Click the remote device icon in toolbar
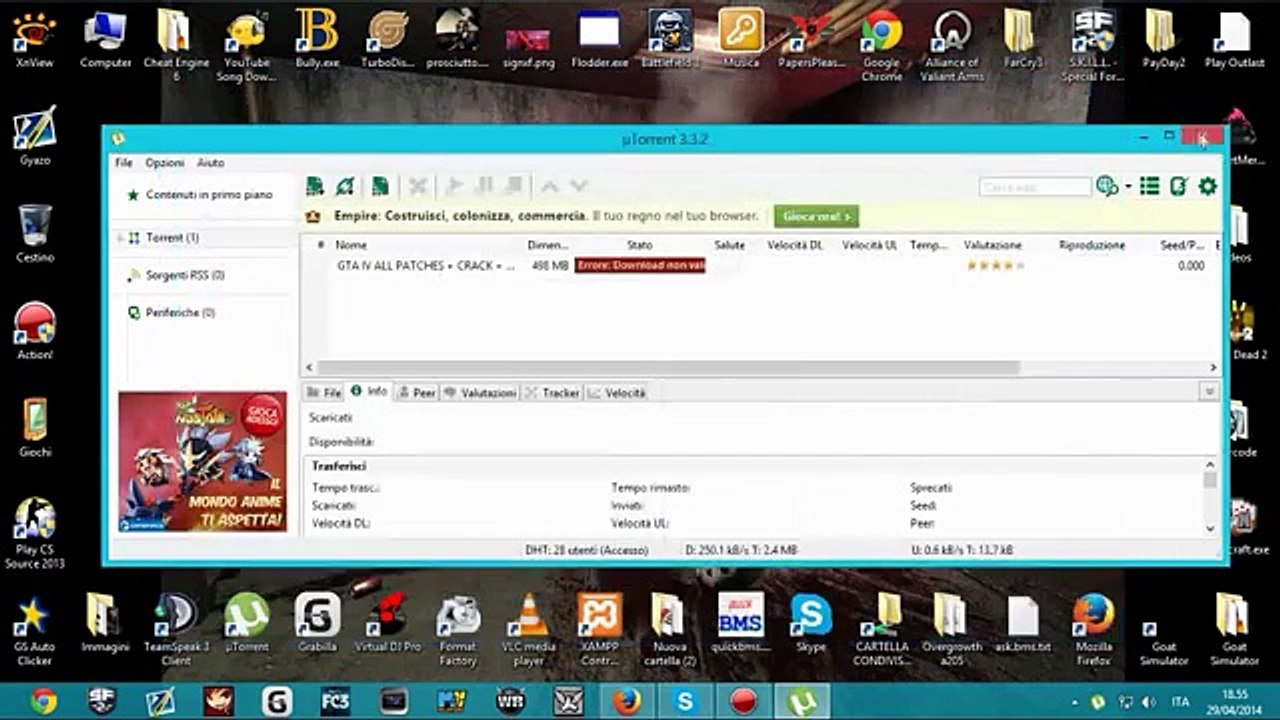The height and width of the screenshot is (720, 1280). tap(1179, 186)
